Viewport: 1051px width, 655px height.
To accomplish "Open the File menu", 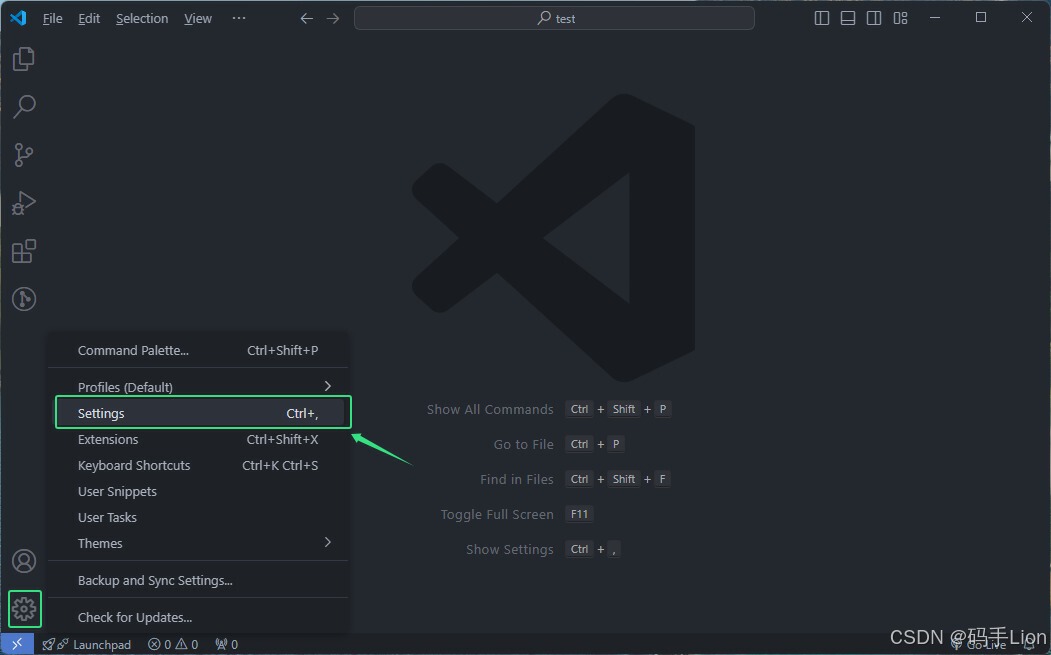I will point(52,19).
